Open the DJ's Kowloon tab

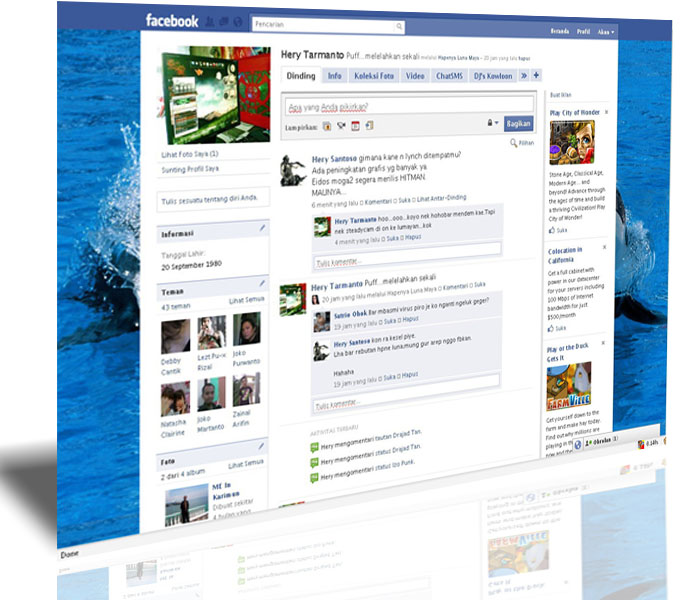coord(493,76)
